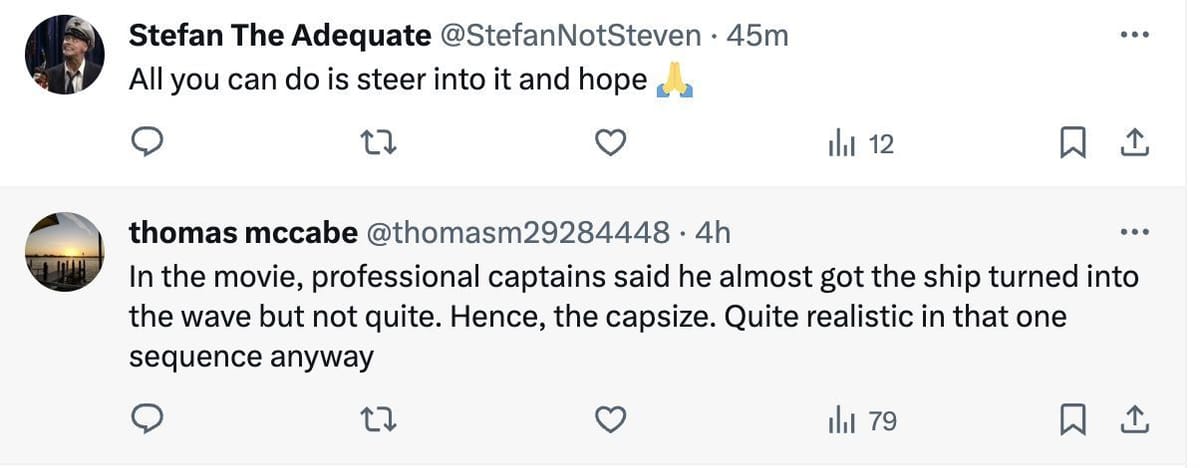Screen dimensions: 1200x468
Task: Share Stefan The Adequate's tweet
Action: (x=1133, y=145)
